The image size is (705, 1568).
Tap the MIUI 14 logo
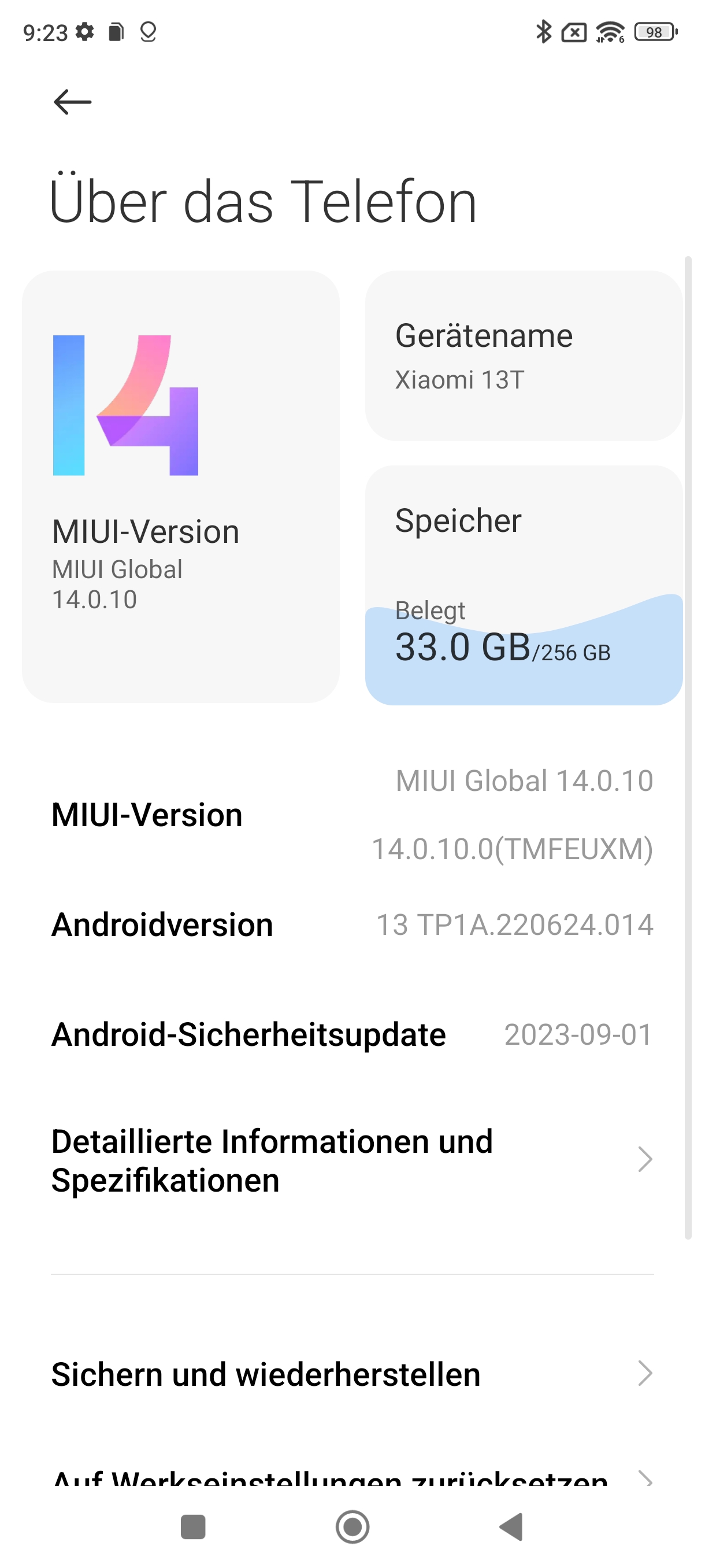pyautogui.click(x=126, y=405)
